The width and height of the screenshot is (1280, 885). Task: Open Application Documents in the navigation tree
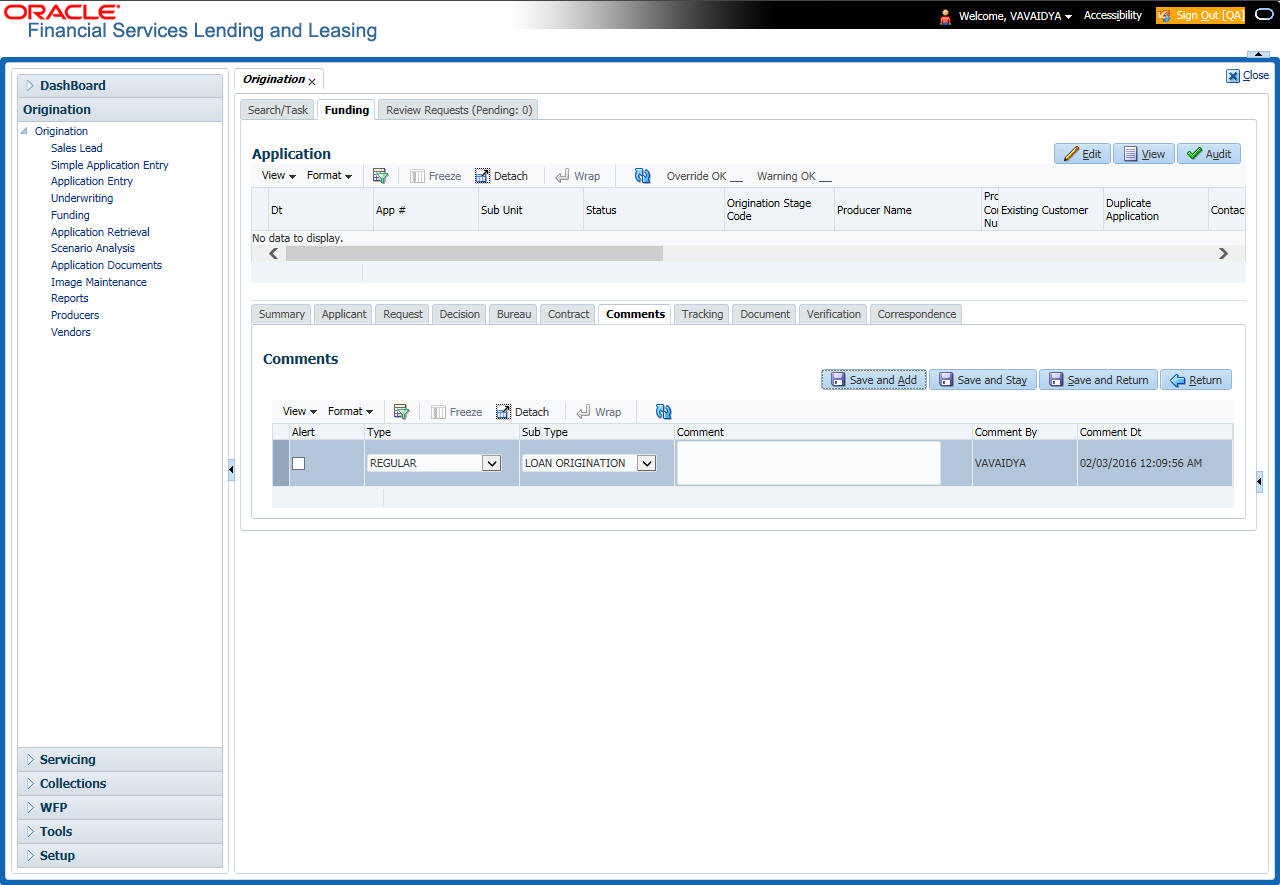coord(106,265)
